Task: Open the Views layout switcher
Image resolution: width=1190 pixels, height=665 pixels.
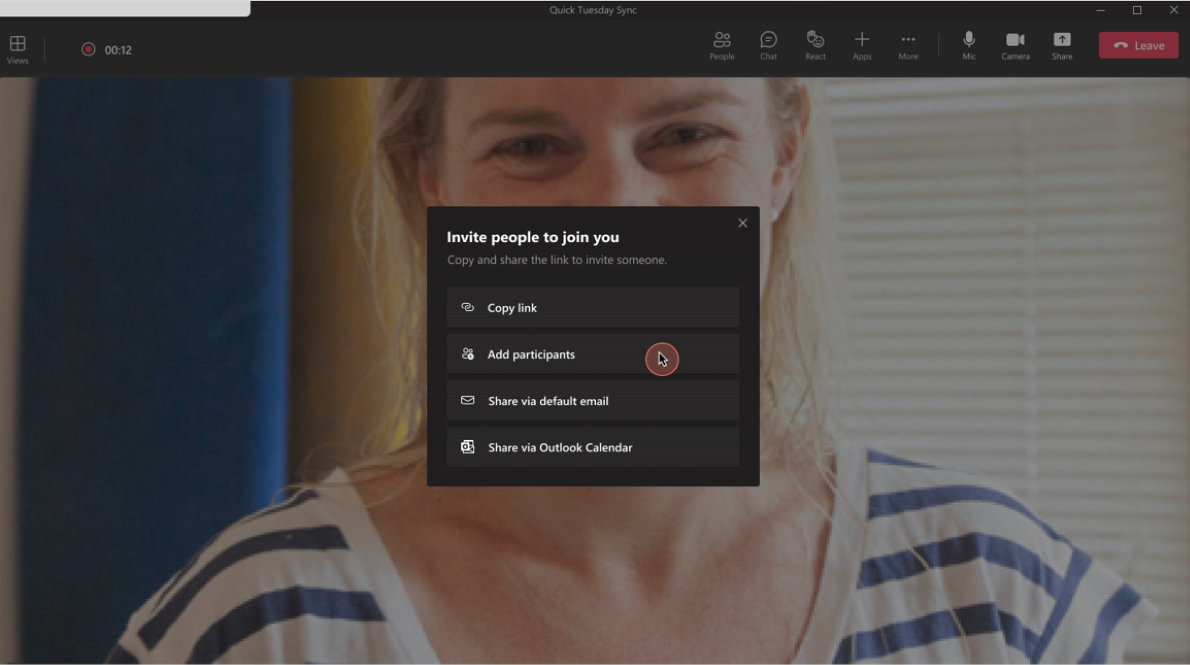Action: coord(17,49)
